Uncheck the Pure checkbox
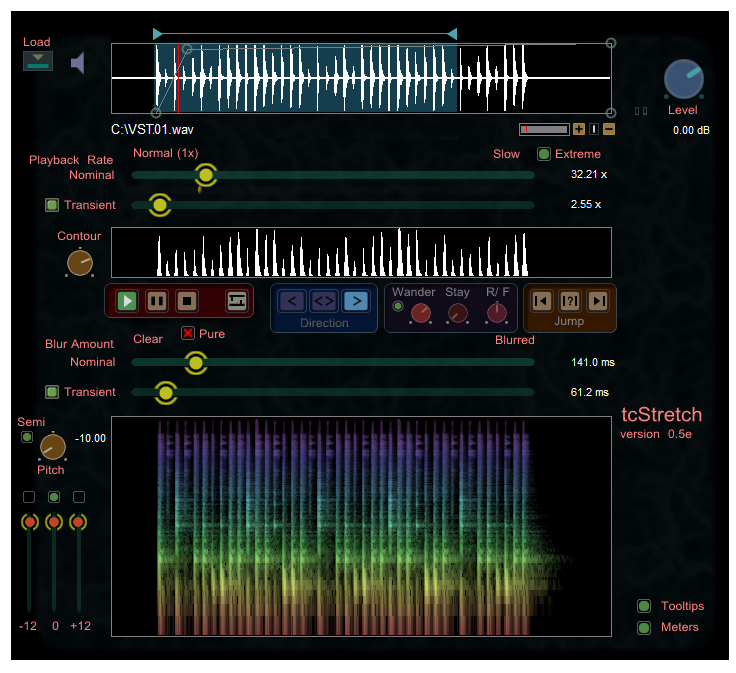 pos(188,333)
